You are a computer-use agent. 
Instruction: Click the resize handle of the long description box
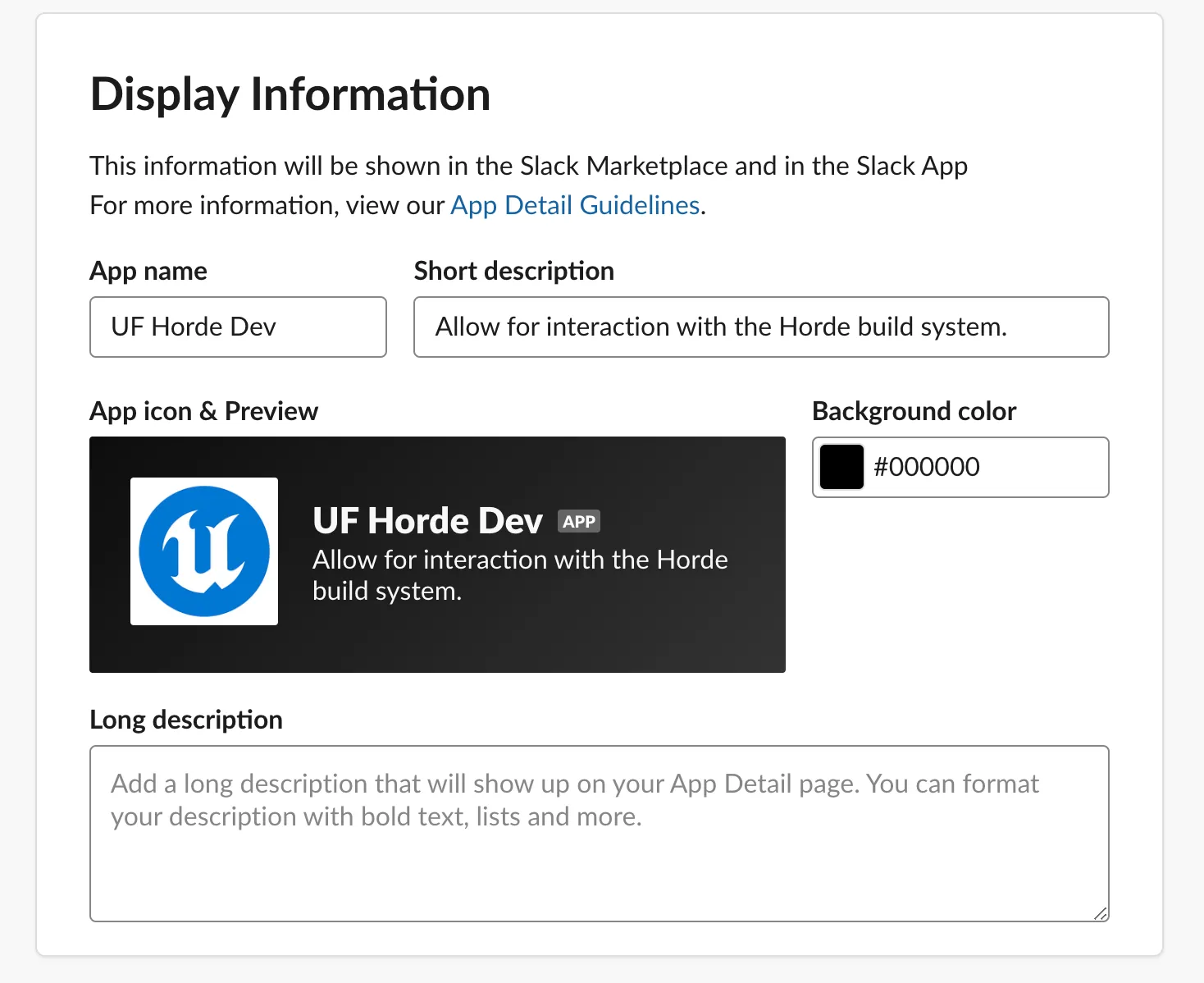(1100, 913)
